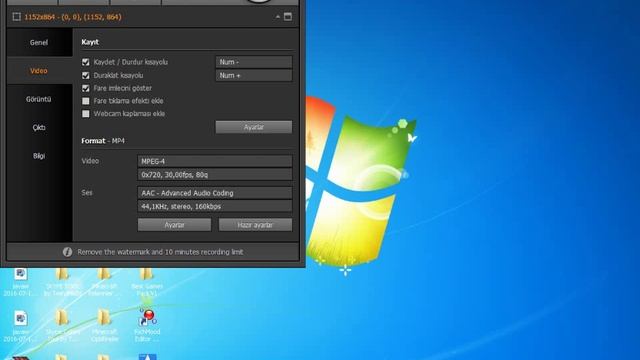Open the Hazır ayarlar presets button
This screenshot has width=640, height=360.
pyautogui.click(x=256, y=225)
